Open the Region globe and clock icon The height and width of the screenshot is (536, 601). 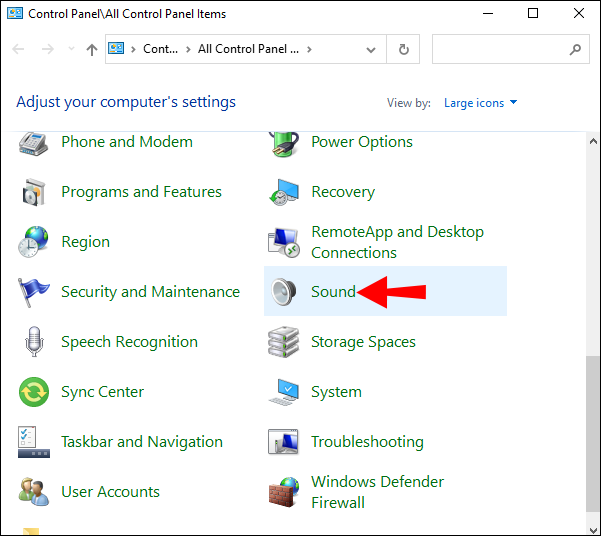[x=33, y=242]
